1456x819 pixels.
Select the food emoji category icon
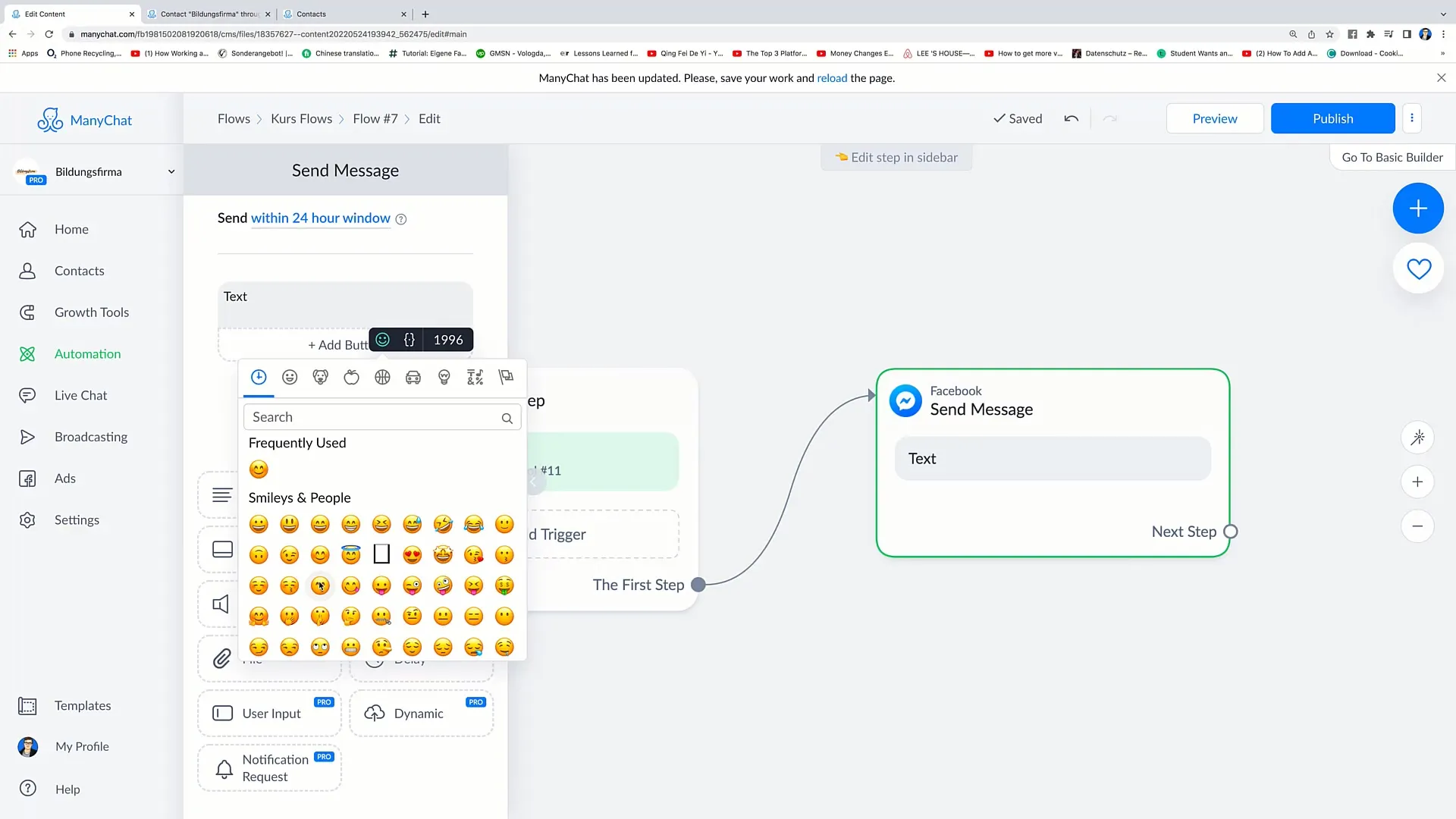(x=351, y=377)
